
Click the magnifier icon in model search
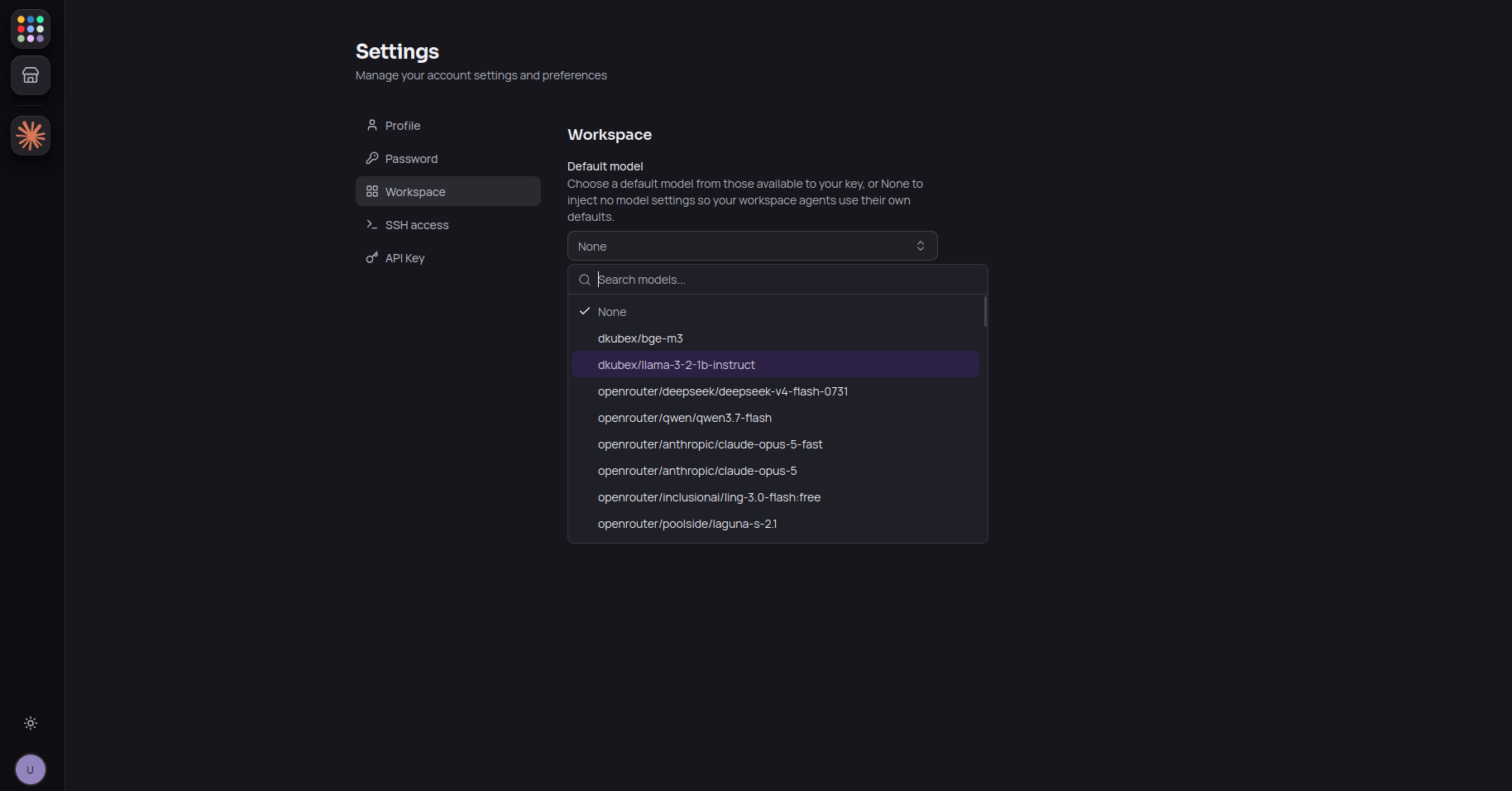pos(585,280)
